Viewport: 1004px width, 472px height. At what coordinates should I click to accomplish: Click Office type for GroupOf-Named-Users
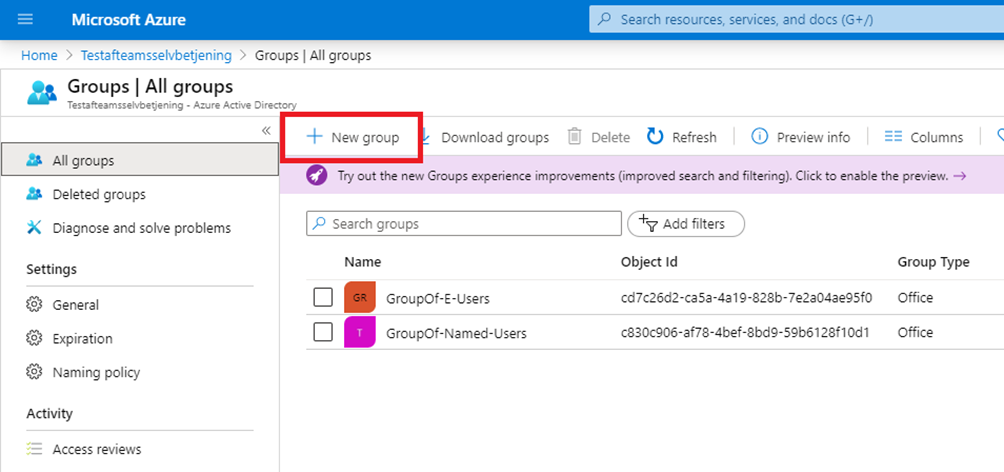[915, 332]
